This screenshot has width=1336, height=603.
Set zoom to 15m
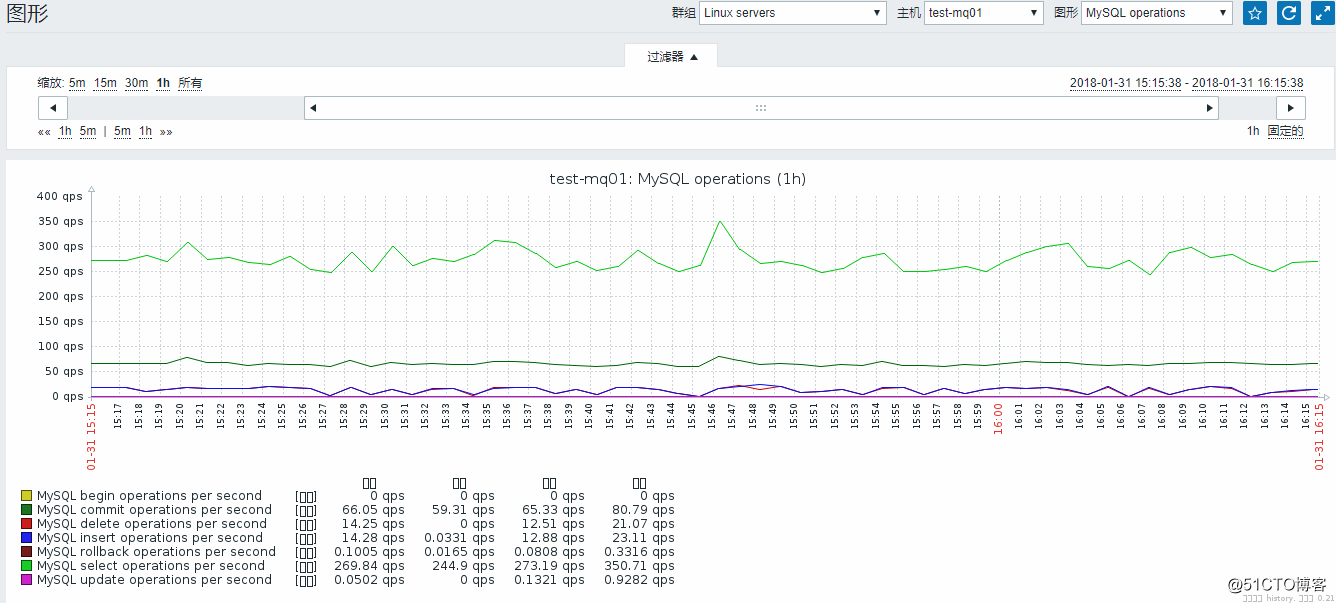[105, 83]
